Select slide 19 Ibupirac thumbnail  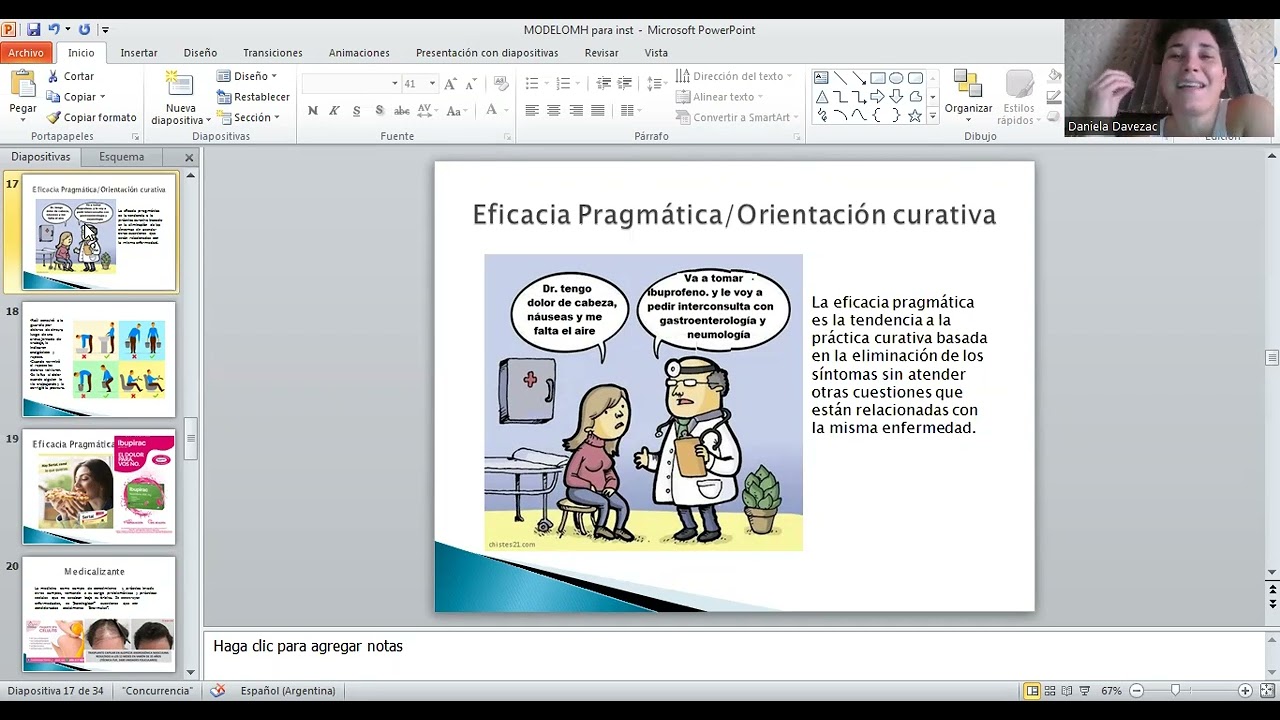coord(99,487)
